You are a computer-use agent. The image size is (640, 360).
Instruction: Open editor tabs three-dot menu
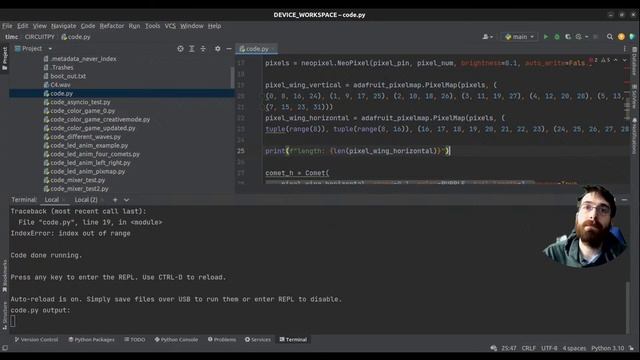tap(624, 49)
